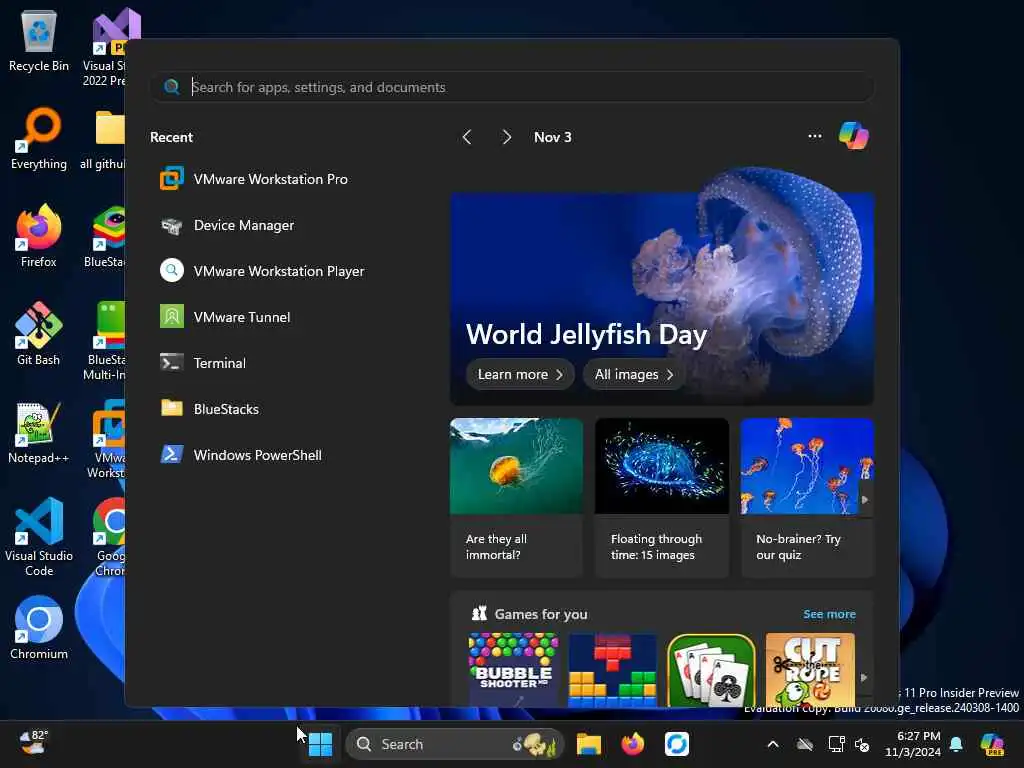This screenshot has width=1024, height=768.
Task: Click the muted volume tray icon
Action: [x=862, y=744]
